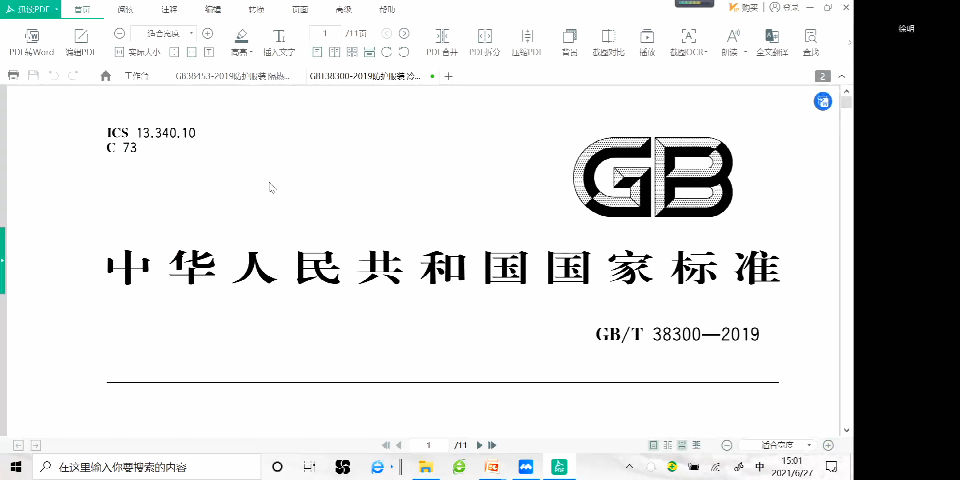
Task: Open the 迅读PDF application menu dropdown
Action: (x=57, y=9)
